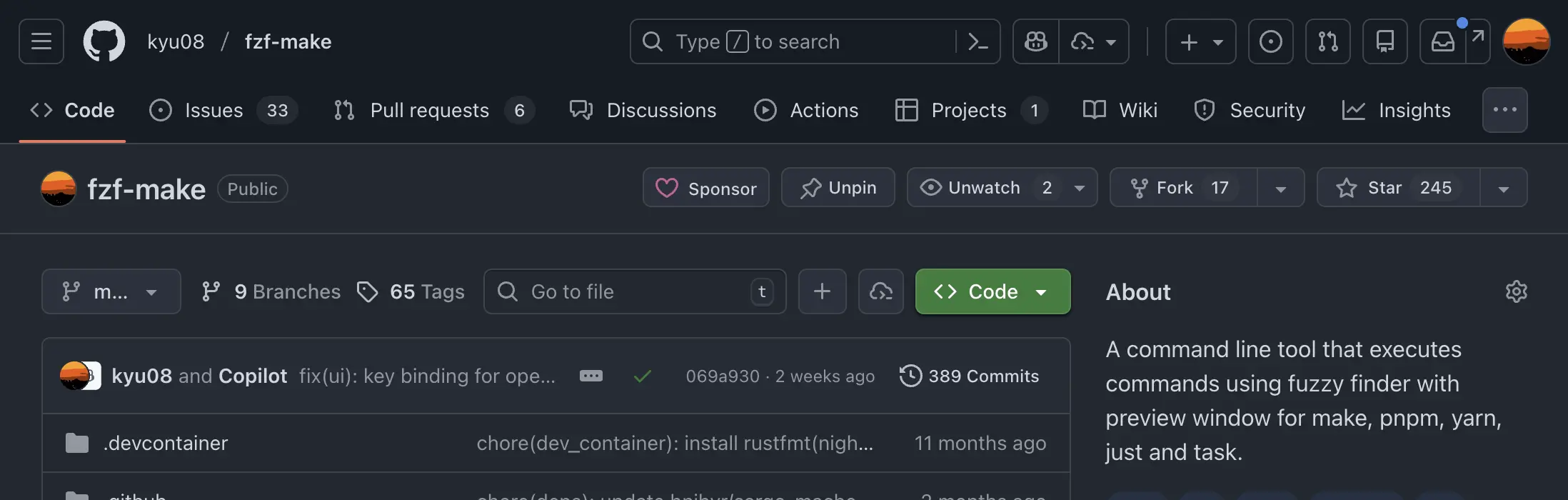Open the hamburger navigation menu
This screenshot has width=1568, height=500.
41,41
